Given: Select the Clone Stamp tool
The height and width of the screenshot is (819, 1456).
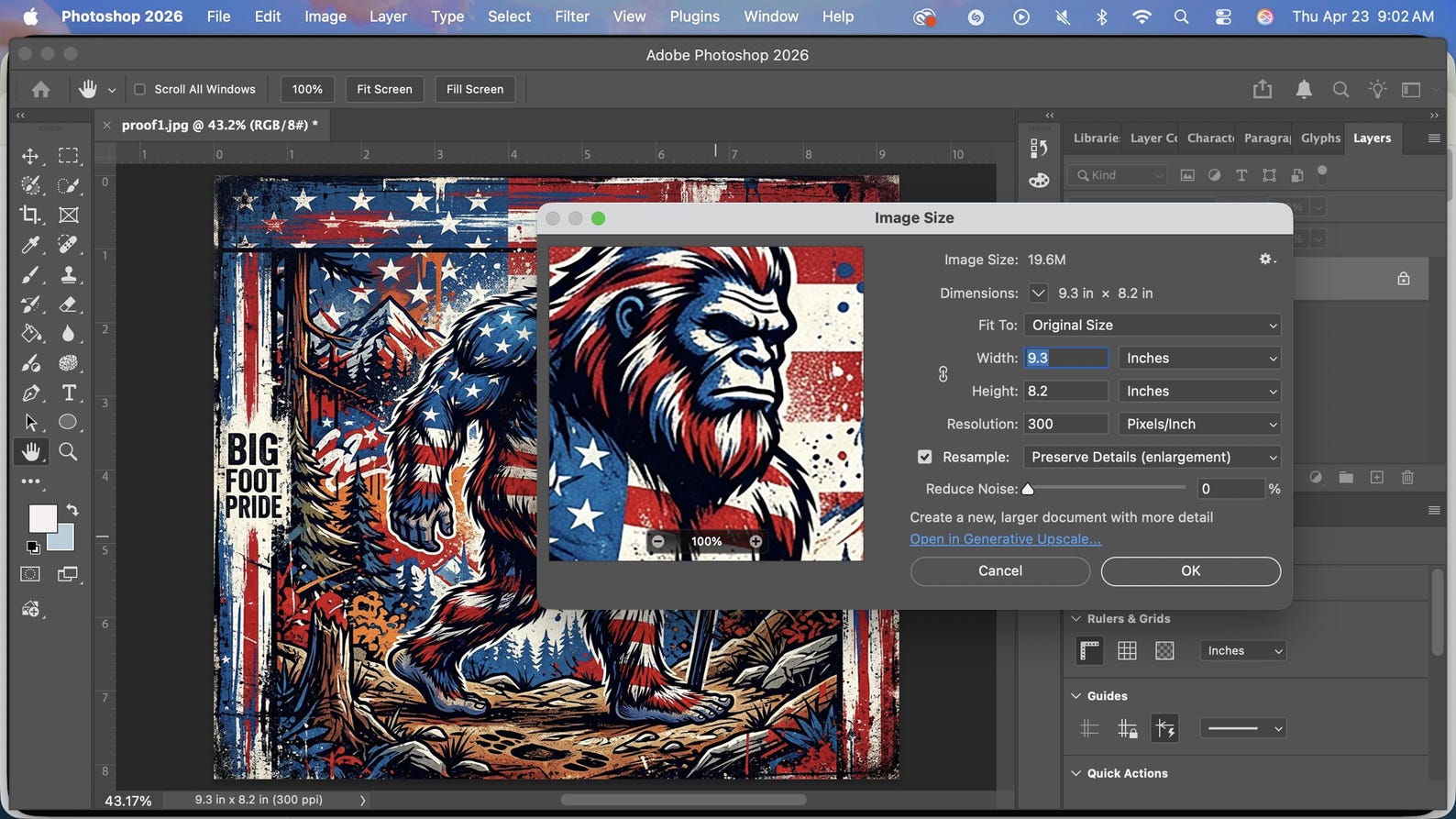Looking at the screenshot, I should coord(68,274).
